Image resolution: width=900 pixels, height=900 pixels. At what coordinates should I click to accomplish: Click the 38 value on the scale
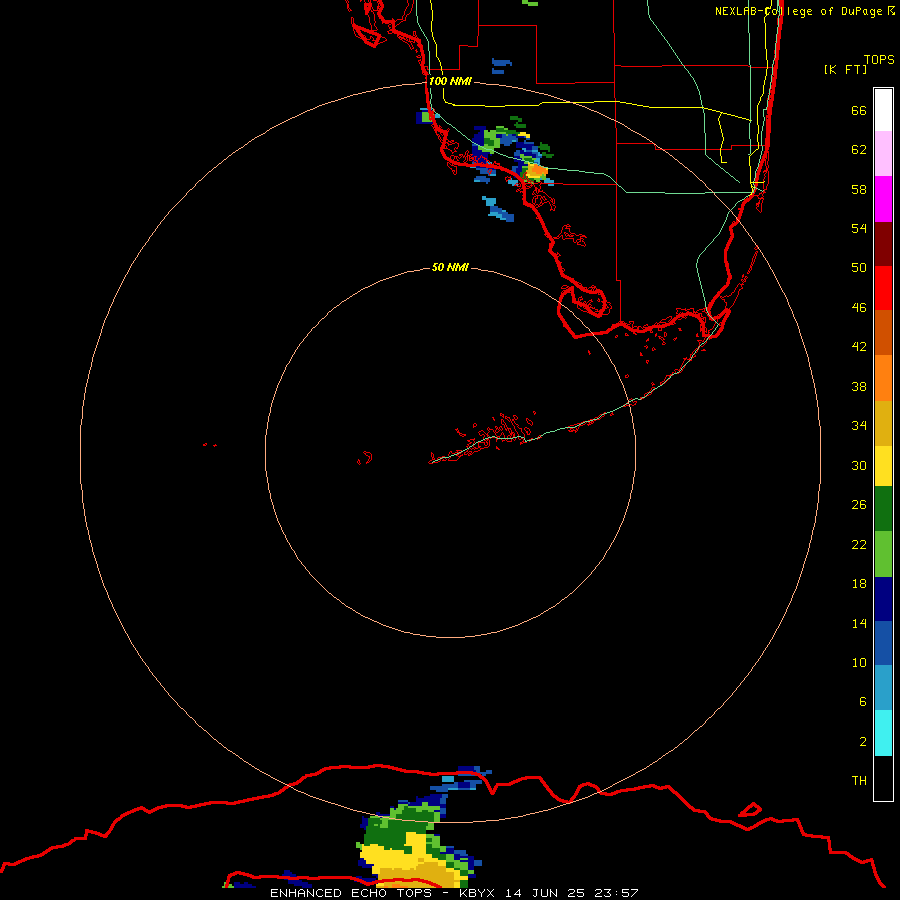pos(859,386)
